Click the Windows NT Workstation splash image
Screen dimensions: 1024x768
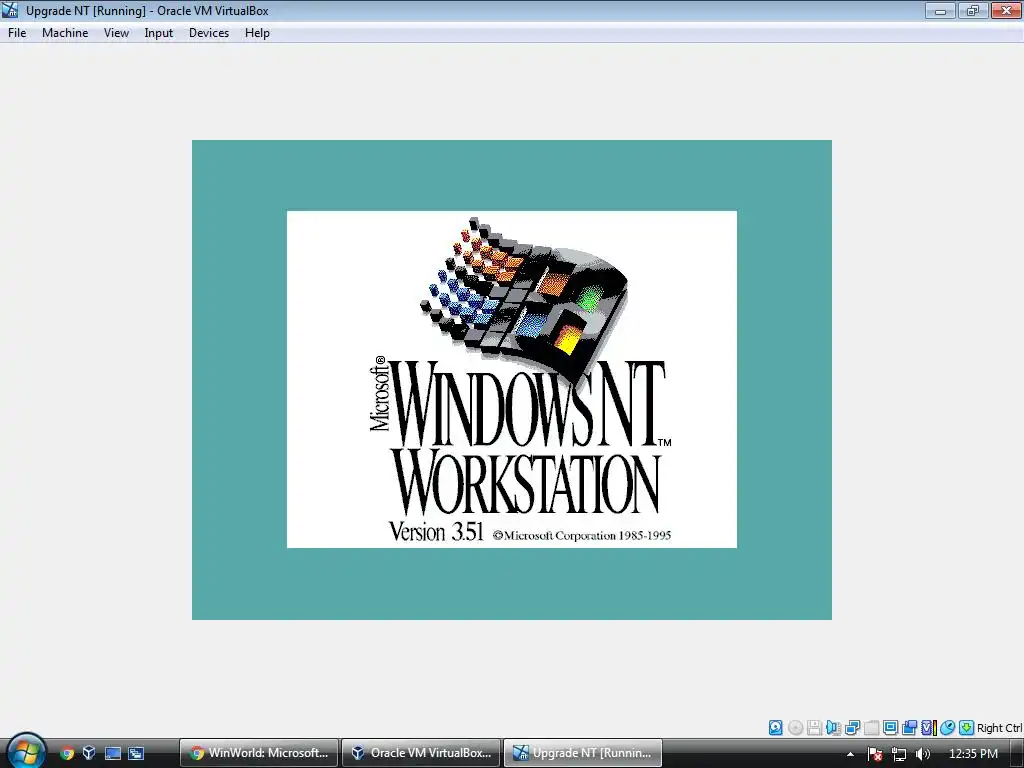[512, 379]
